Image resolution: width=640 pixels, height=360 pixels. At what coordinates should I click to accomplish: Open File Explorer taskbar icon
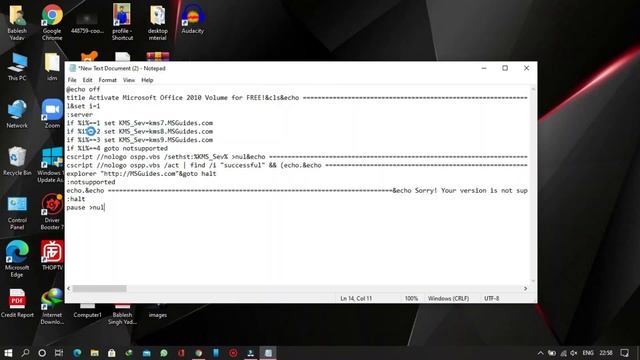click(x=94, y=353)
